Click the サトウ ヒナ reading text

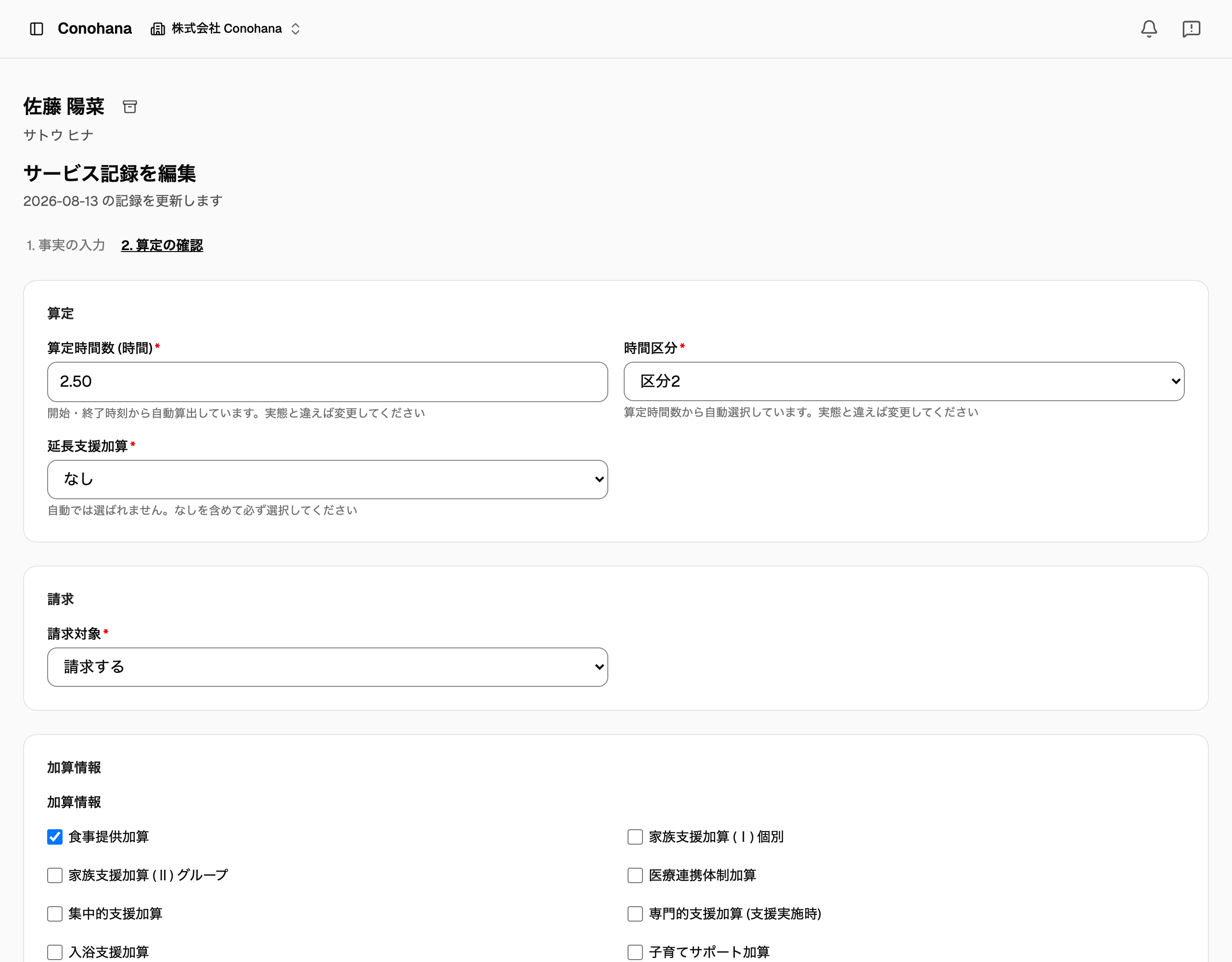(58, 135)
